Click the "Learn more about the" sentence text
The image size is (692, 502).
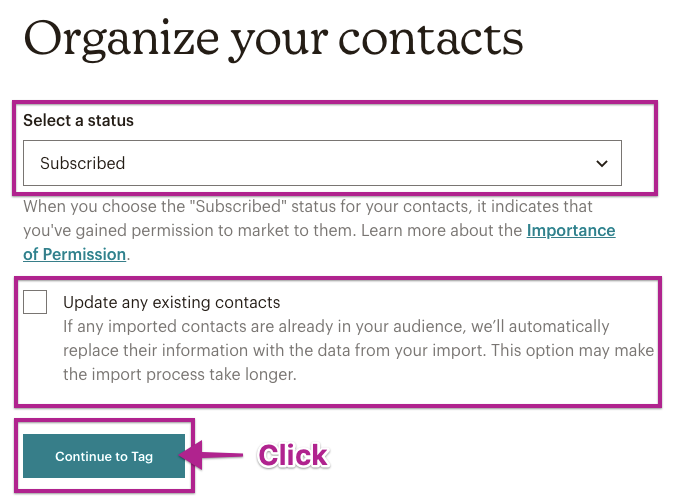pyautogui.click(x=442, y=230)
